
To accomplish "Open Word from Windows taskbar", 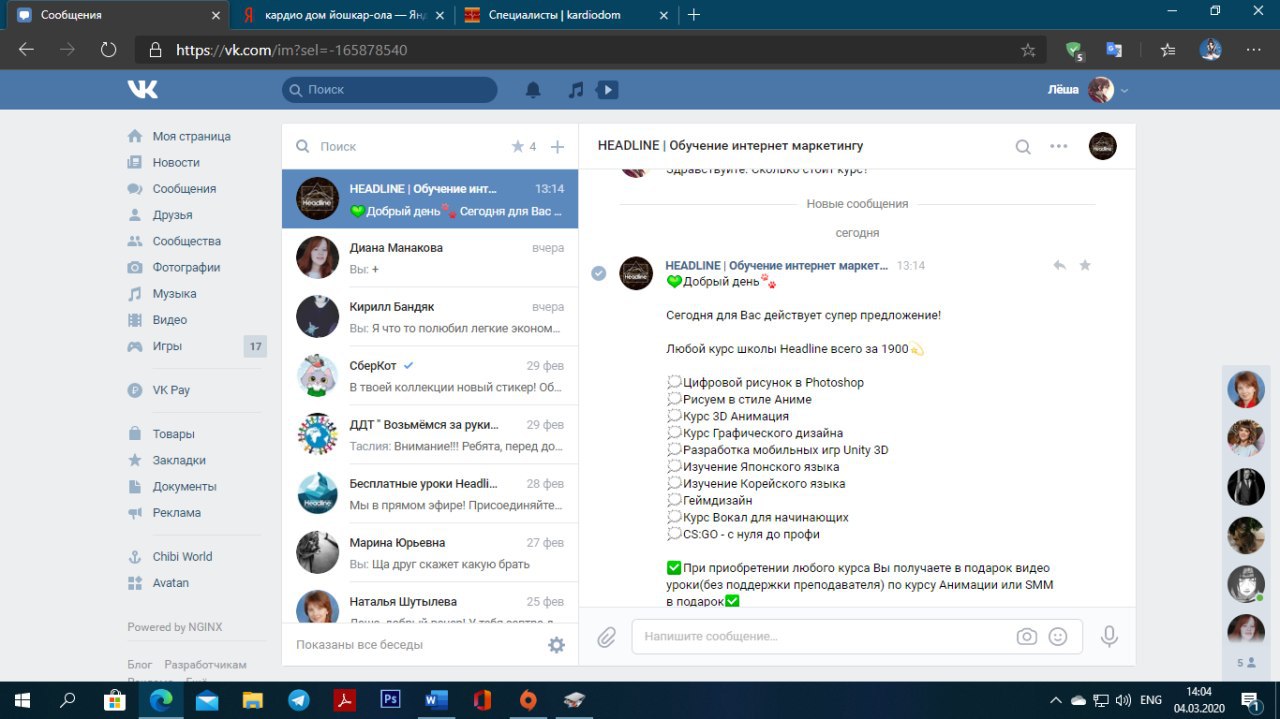I will pos(436,700).
